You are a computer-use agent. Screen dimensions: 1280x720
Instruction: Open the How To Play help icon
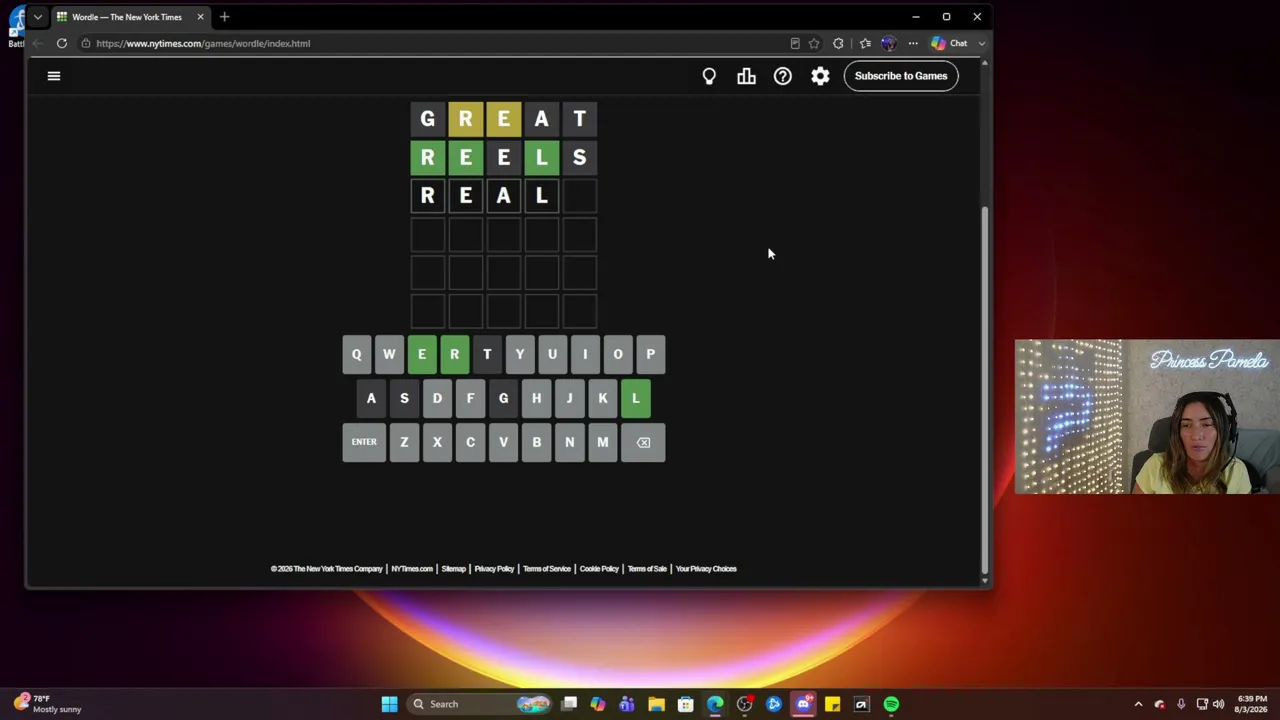(x=783, y=76)
